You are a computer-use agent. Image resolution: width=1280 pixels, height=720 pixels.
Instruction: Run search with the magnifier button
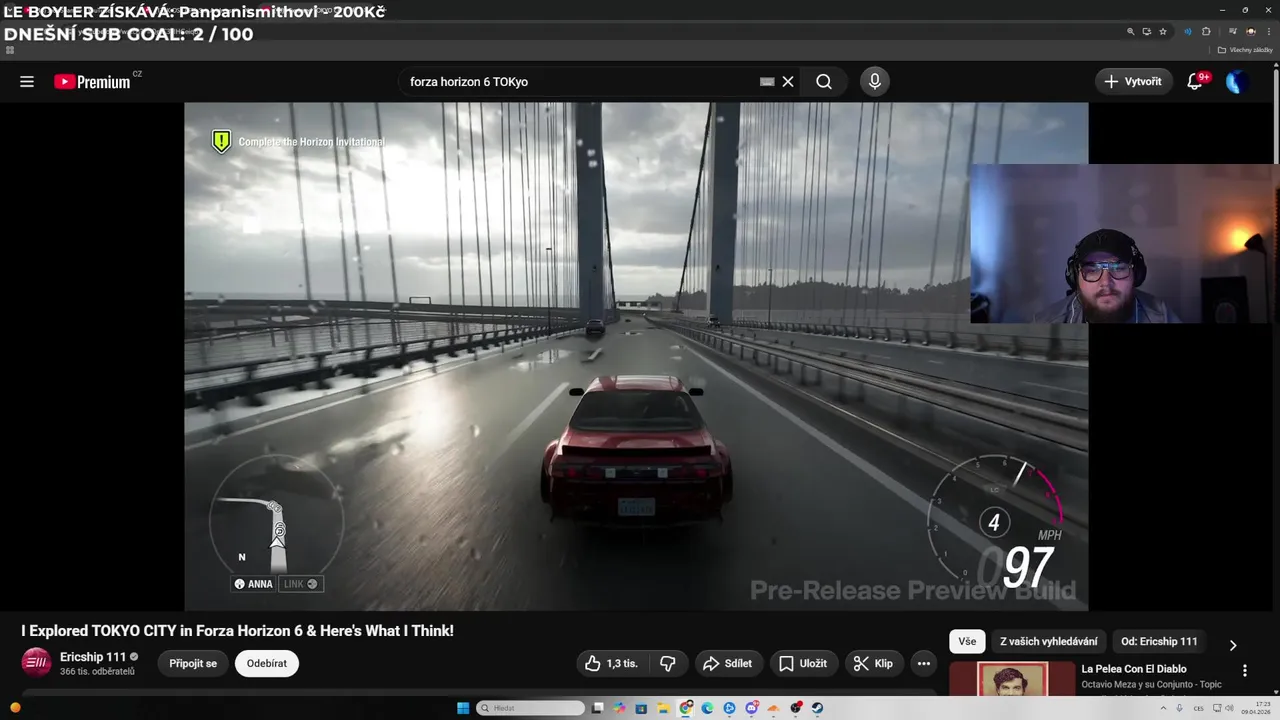coord(824,82)
